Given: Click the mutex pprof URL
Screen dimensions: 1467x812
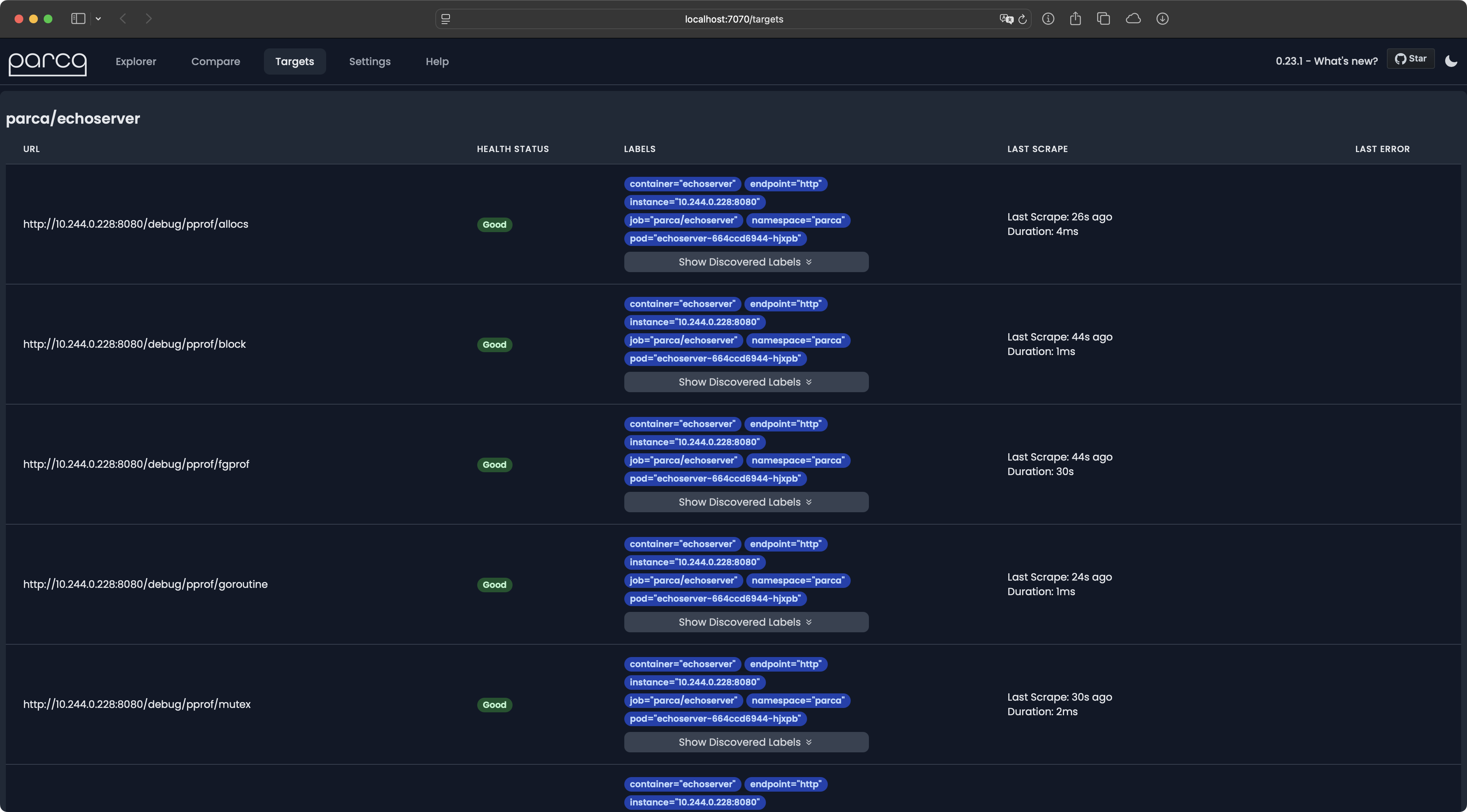Looking at the screenshot, I should pyautogui.click(x=137, y=704).
